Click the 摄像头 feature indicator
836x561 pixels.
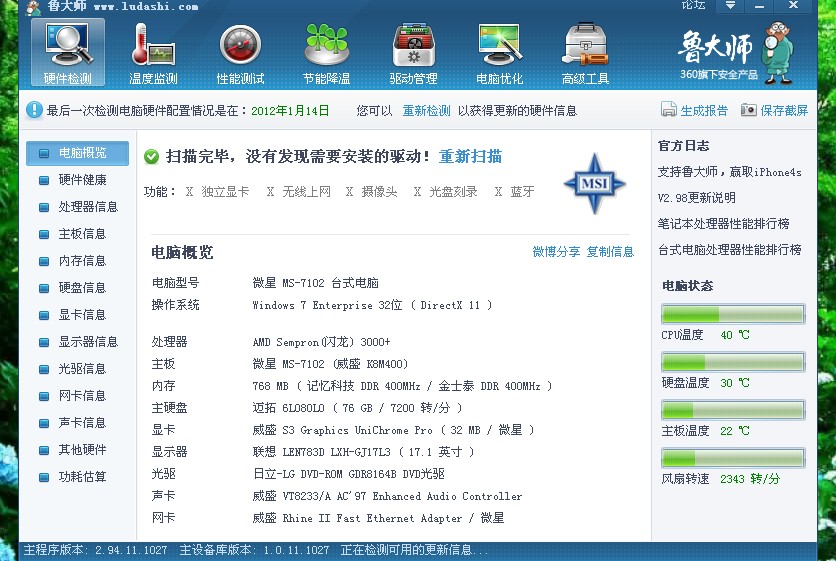372,192
